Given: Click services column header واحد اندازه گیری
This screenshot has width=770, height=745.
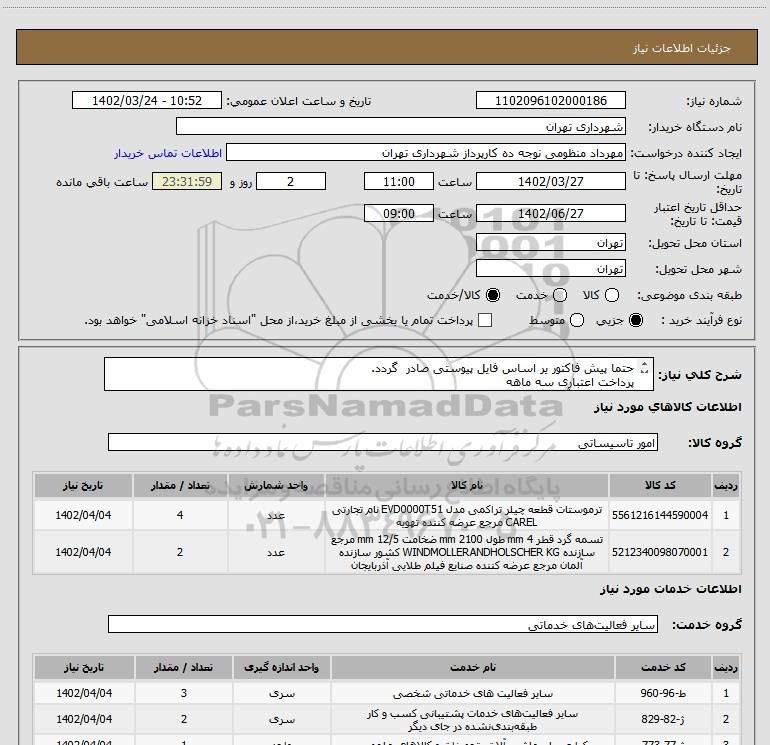Looking at the screenshot, I should tap(281, 667).
